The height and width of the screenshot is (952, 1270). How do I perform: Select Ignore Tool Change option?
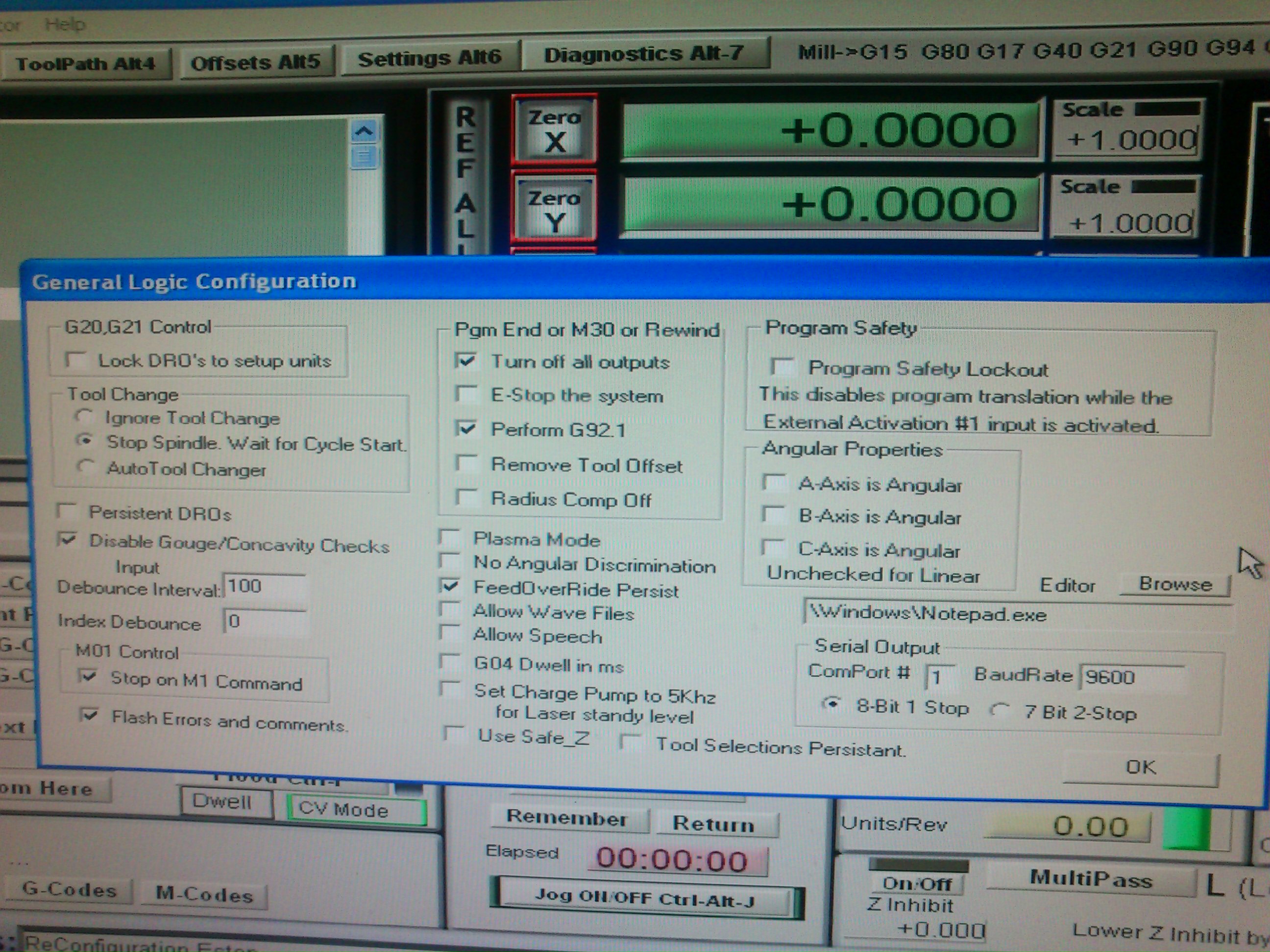pyautogui.click(x=84, y=417)
